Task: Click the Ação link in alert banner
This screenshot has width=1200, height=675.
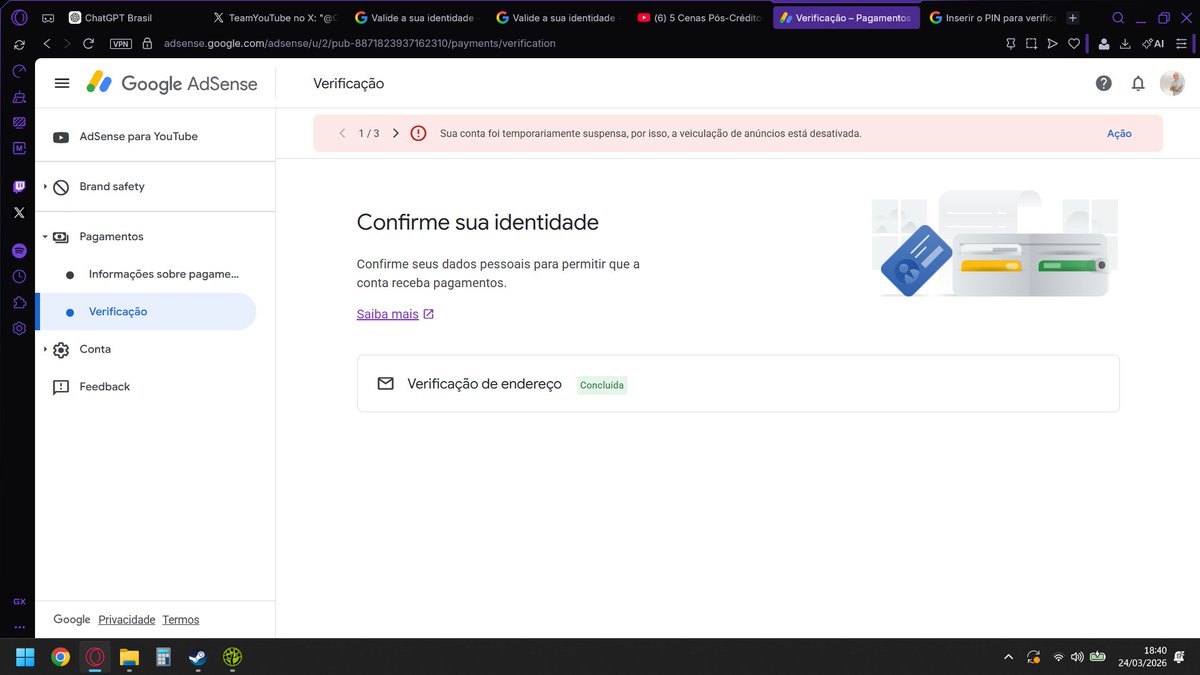Action: tap(1119, 133)
